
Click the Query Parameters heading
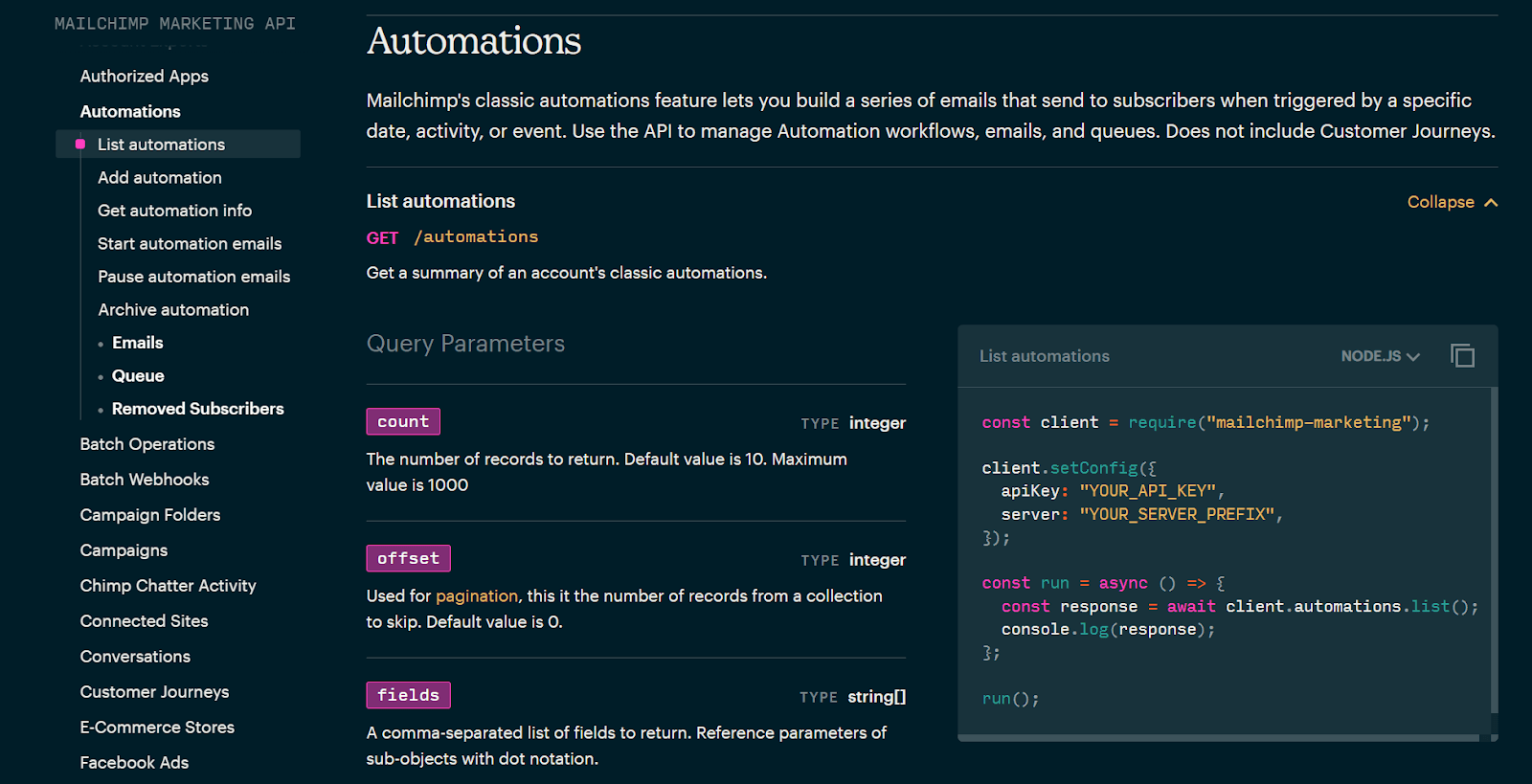465,344
